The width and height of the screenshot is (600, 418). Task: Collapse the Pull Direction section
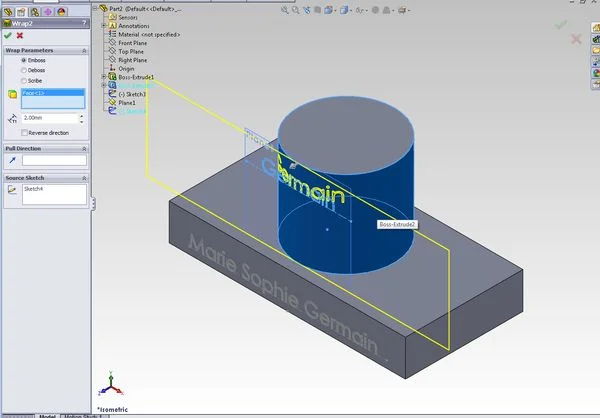point(83,148)
